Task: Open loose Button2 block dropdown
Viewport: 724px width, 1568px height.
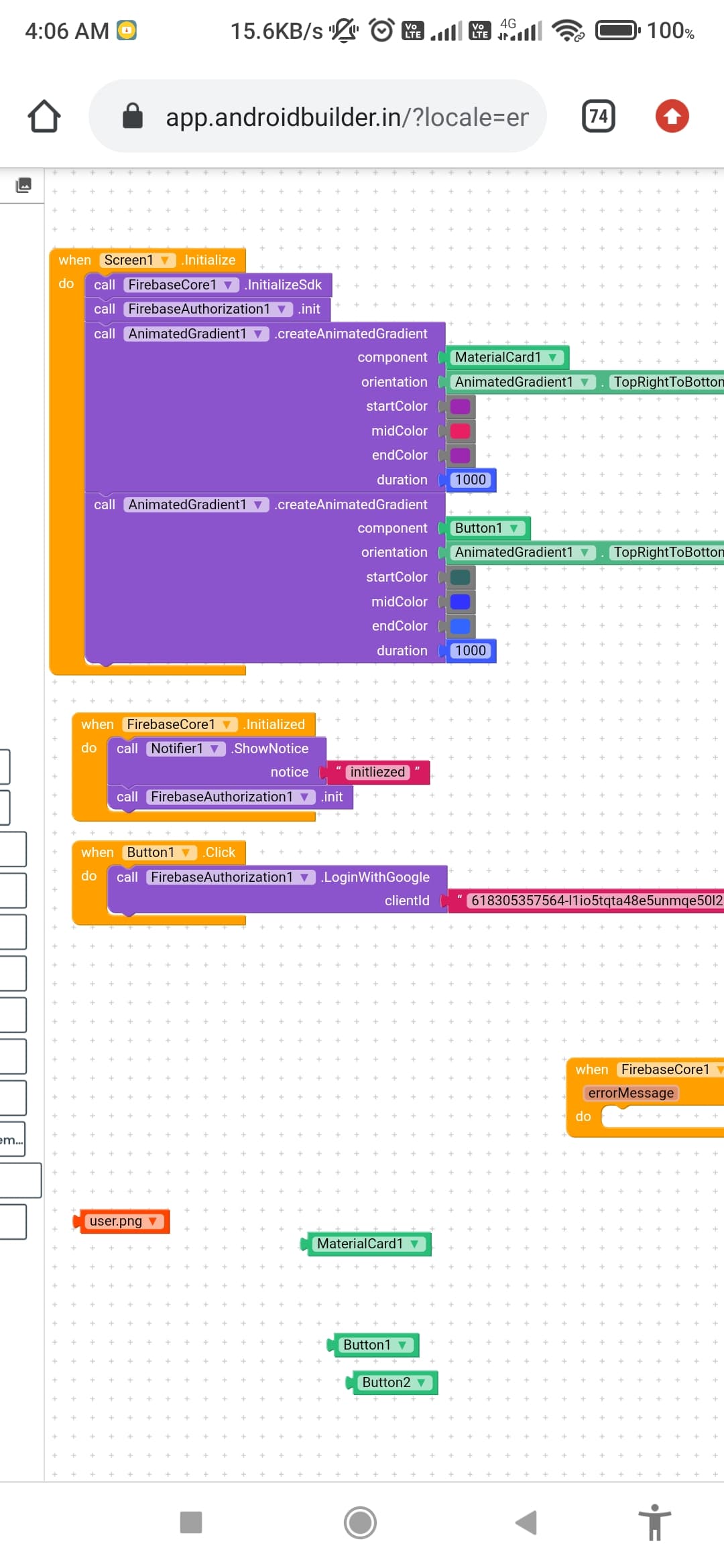Action: tap(394, 1382)
